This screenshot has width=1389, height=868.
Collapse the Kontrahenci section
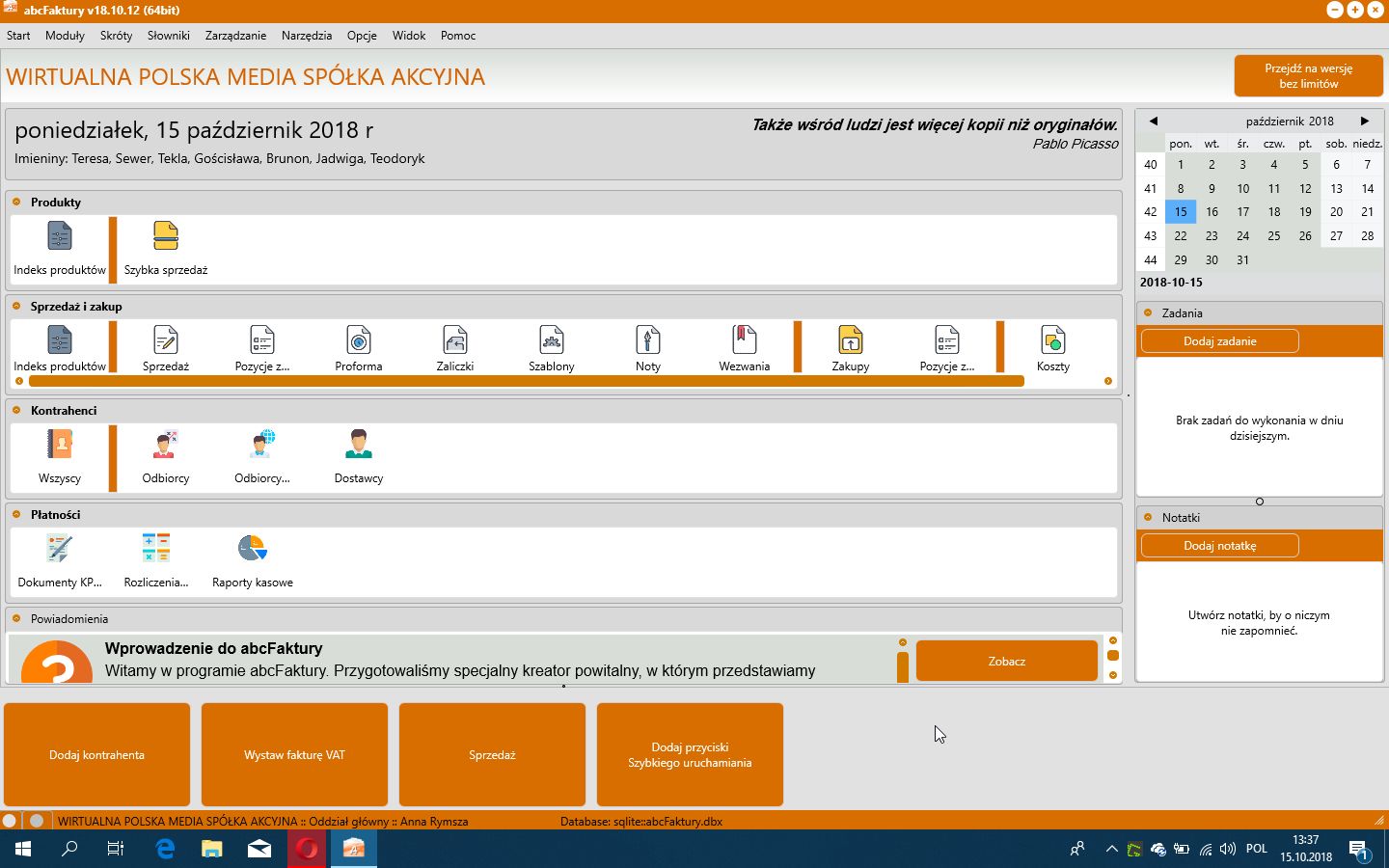[x=16, y=410]
